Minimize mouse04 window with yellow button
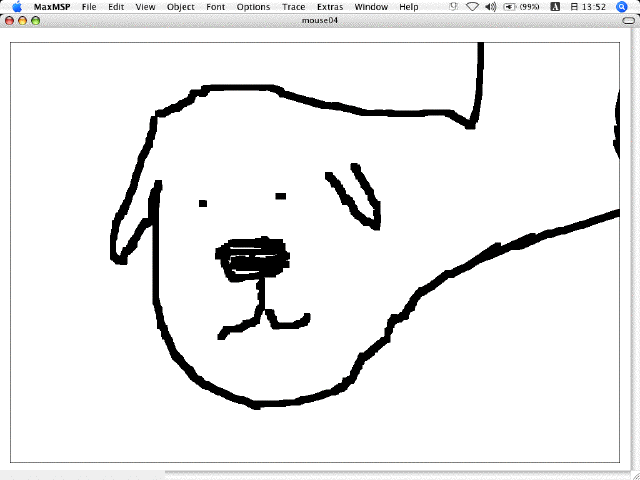The image size is (640, 480). [x=22, y=21]
